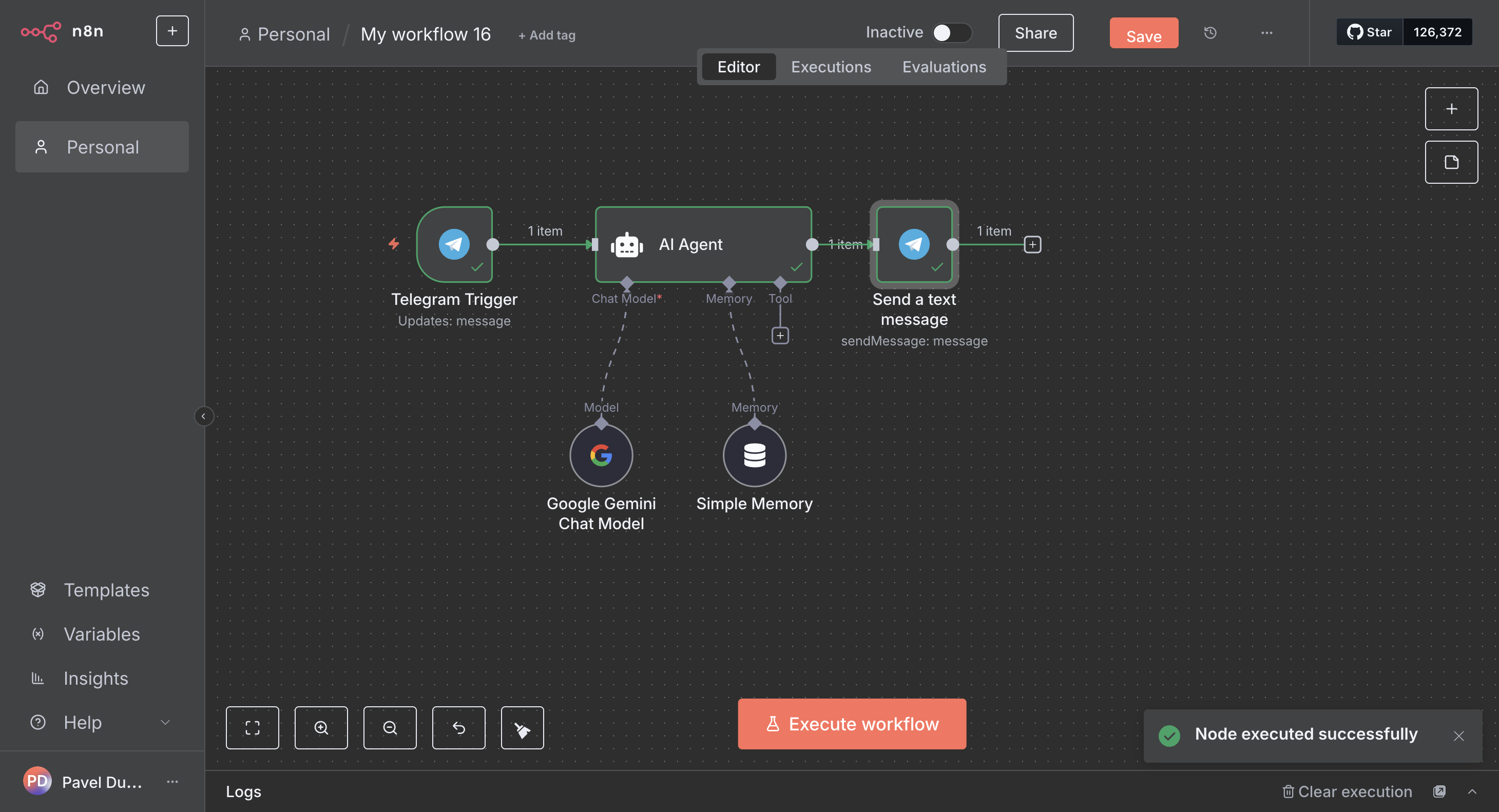Click the Execute workflow button
The height and width of the screenshot is (812, 1499).
click(851, 724)
